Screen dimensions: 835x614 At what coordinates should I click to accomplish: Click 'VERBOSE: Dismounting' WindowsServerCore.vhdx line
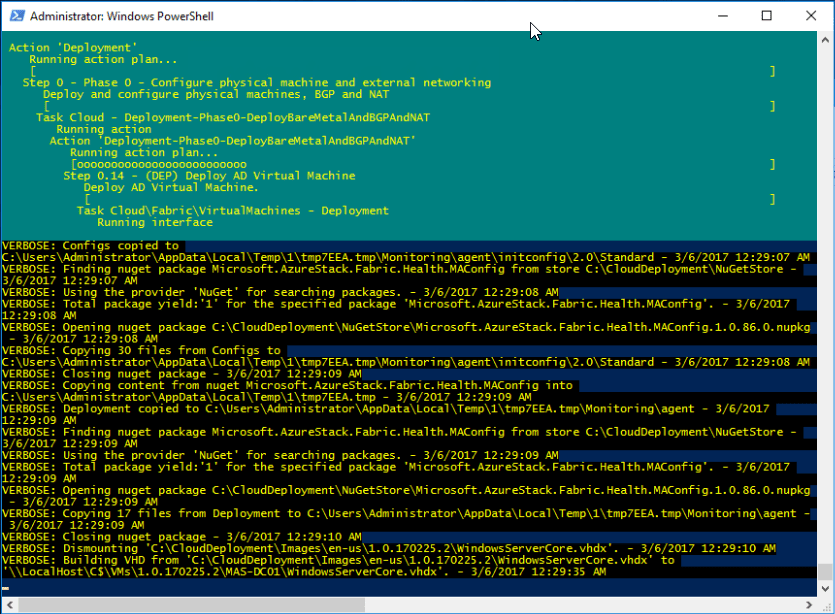click(389, 548)
